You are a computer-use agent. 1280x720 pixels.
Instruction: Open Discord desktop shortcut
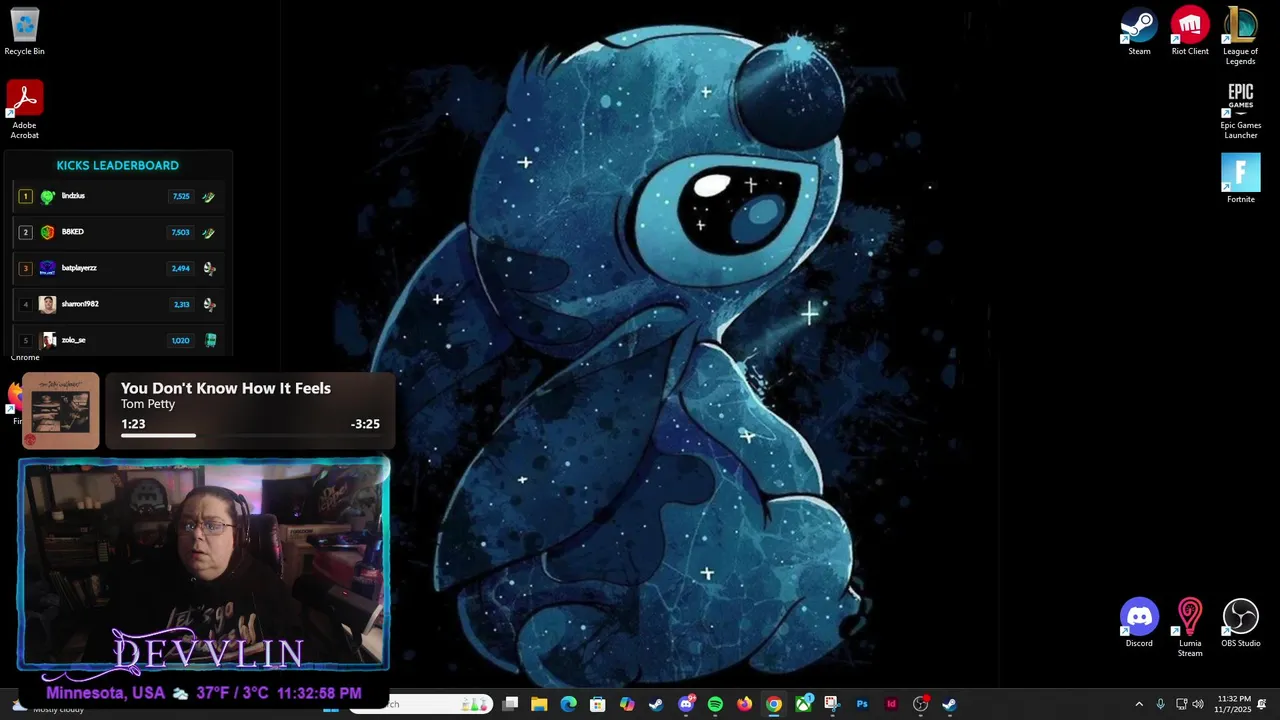coord(1139,623)
